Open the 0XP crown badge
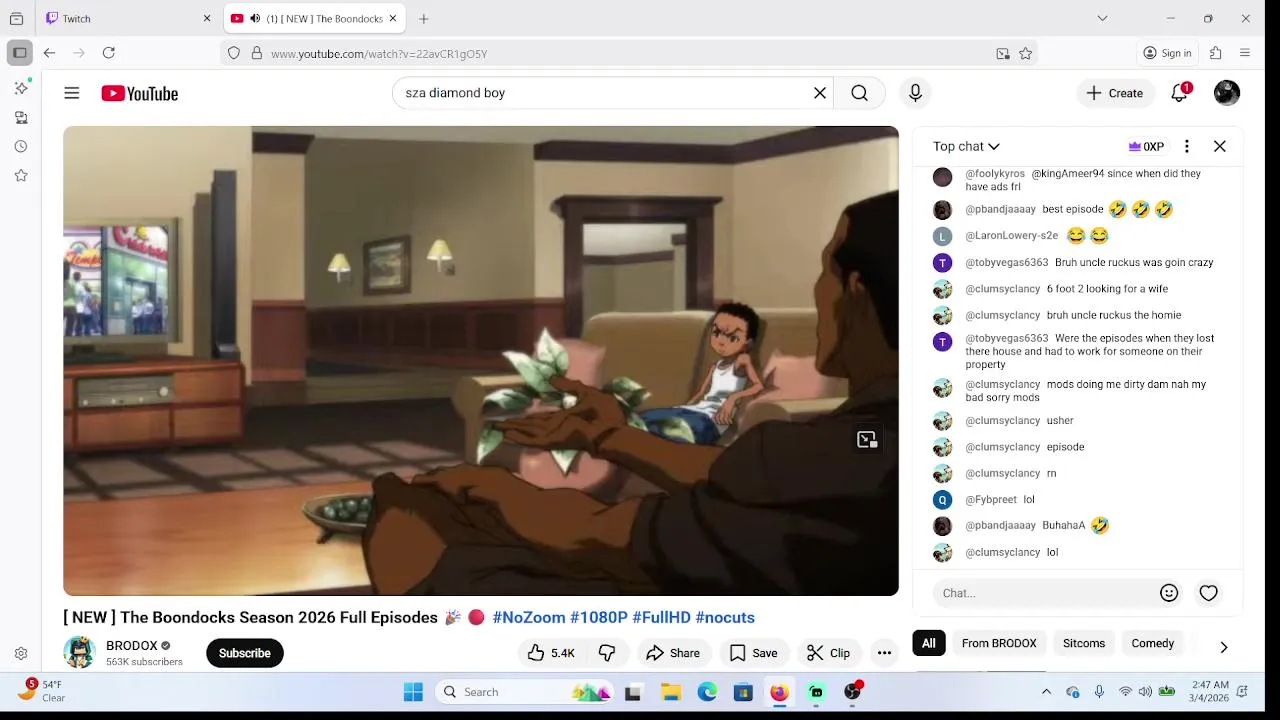 pyautogui.click(x=1146, y=146)
